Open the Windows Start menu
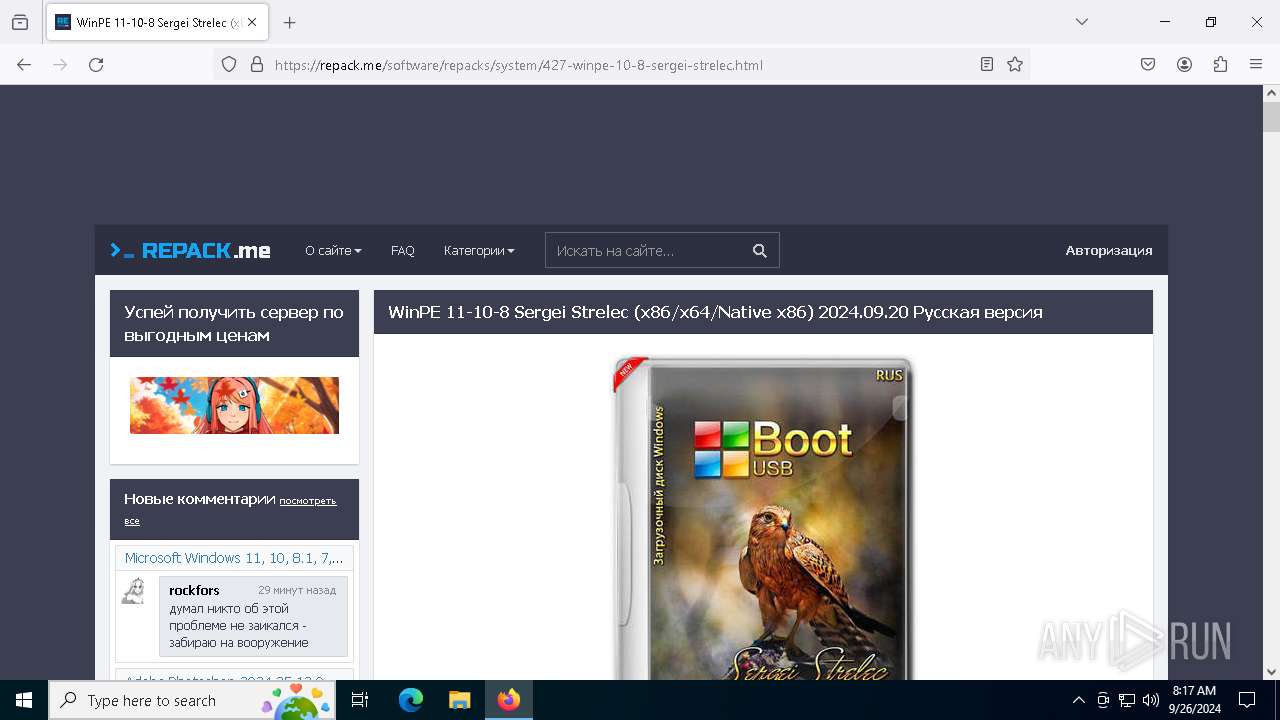This screenshot has width=1280, height=720. [x=24, y=700]
